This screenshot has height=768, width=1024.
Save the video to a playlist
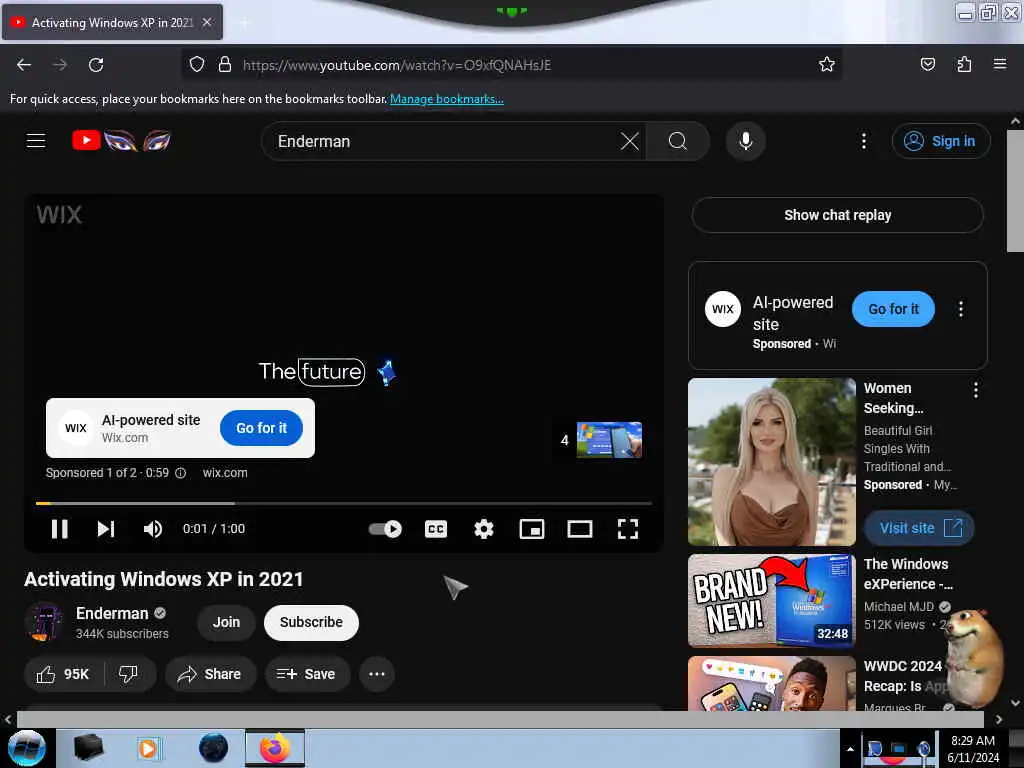click(306, 674)
